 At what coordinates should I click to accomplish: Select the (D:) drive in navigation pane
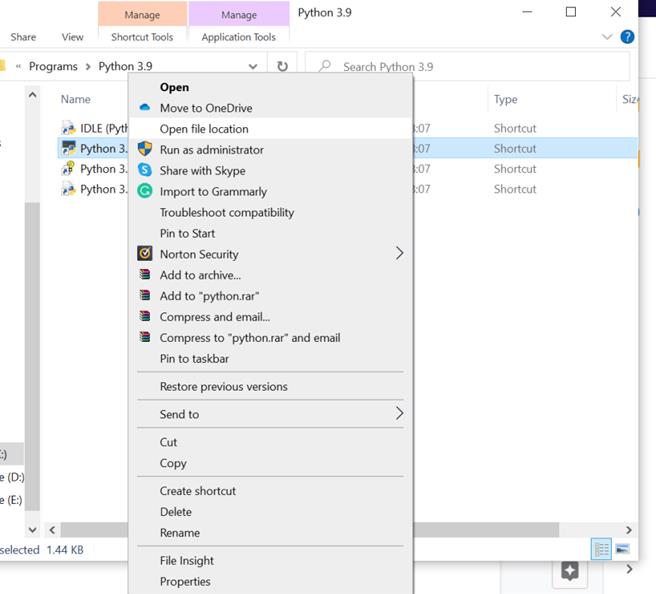coord(12,477)
